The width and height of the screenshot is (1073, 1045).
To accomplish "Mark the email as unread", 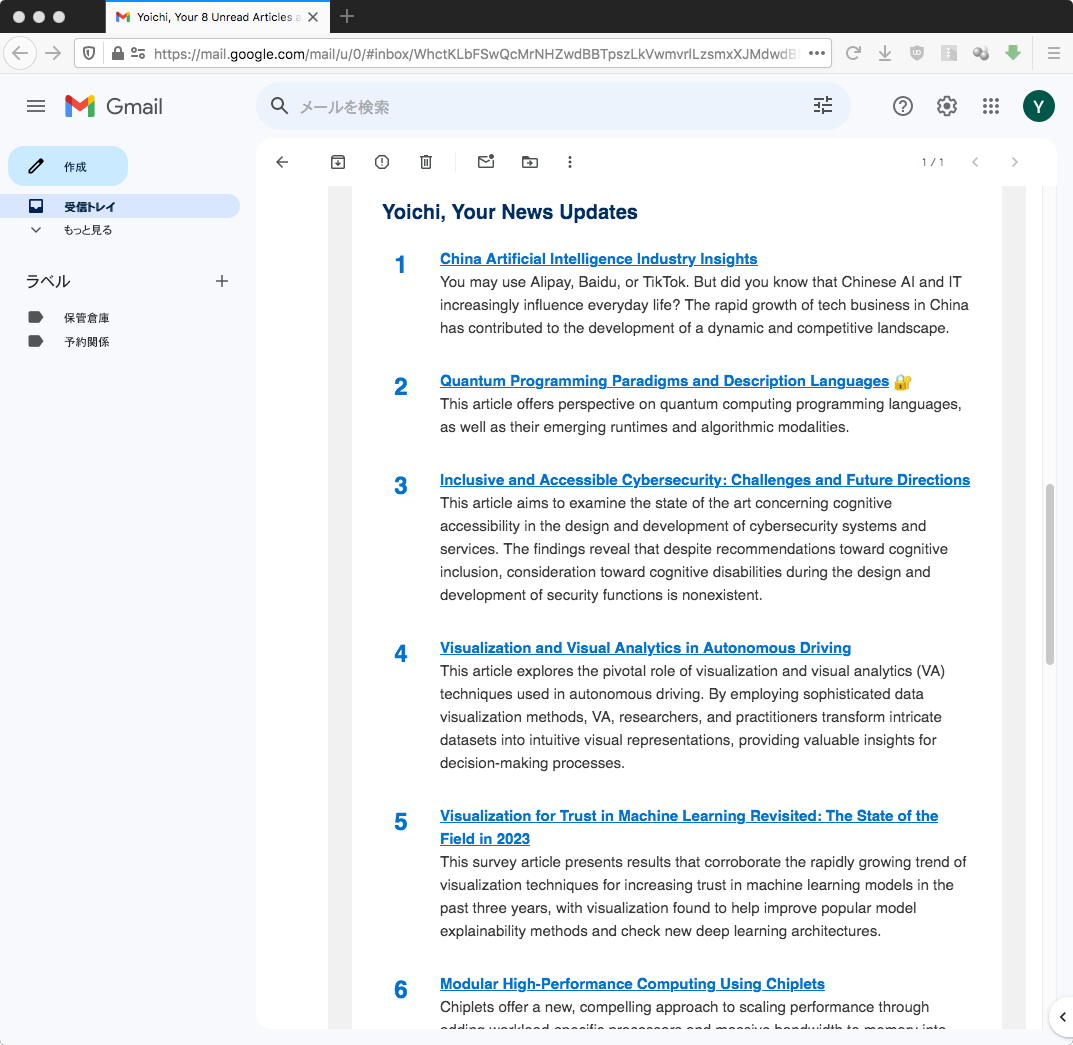I will point(486,162).
